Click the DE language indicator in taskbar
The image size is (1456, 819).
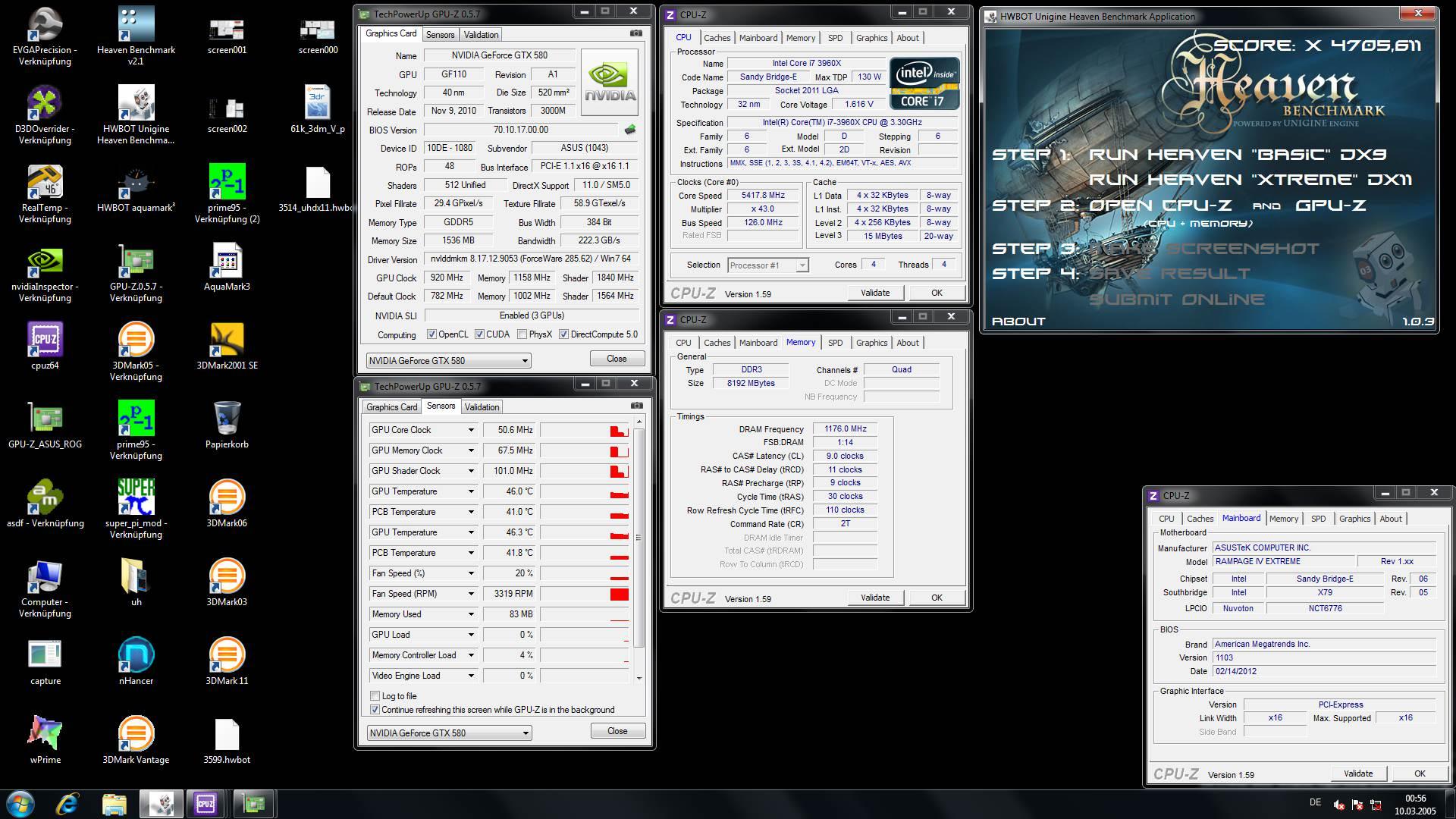[1315, 802]
